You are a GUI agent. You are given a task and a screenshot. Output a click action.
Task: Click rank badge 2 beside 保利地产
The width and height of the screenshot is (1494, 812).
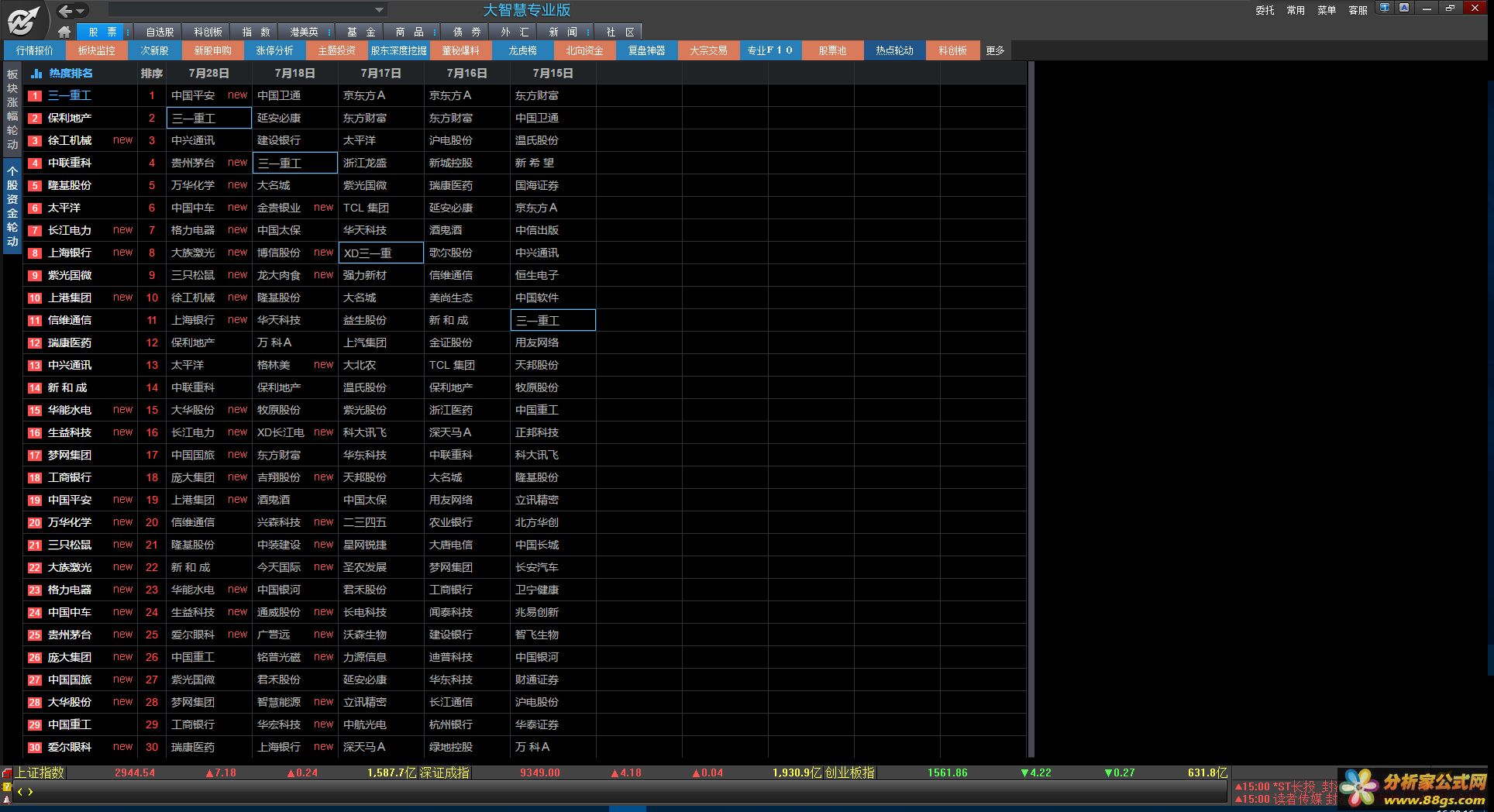click(x=35, y=119)
